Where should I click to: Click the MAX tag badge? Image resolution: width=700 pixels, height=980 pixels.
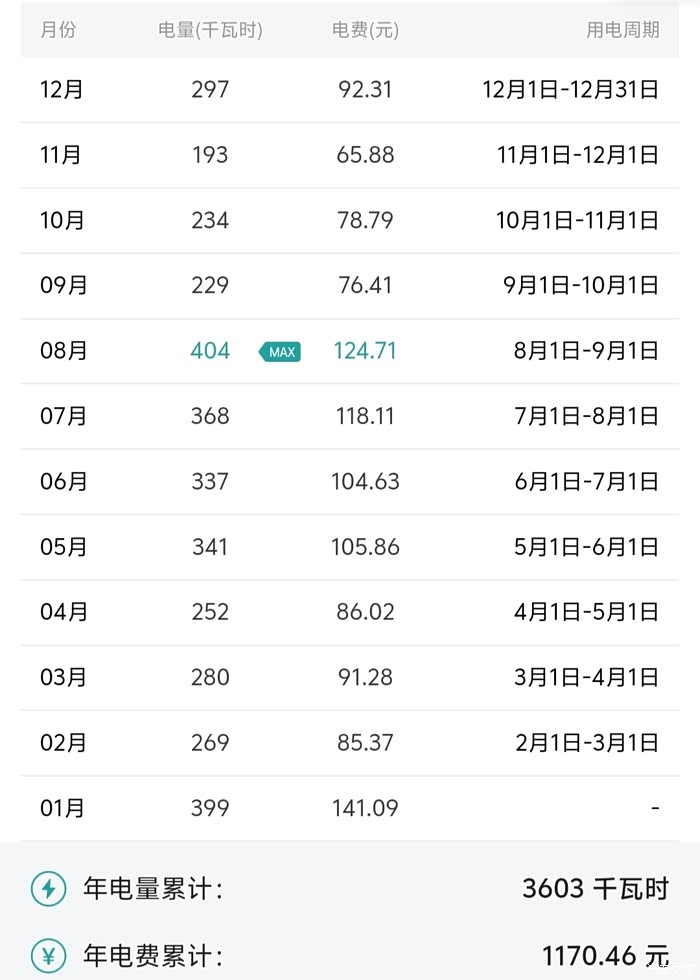[x=280, y=352]
